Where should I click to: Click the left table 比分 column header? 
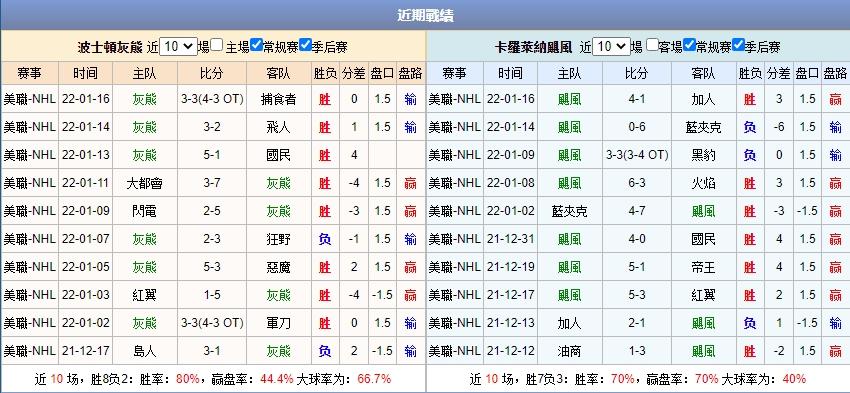[212, 73]
